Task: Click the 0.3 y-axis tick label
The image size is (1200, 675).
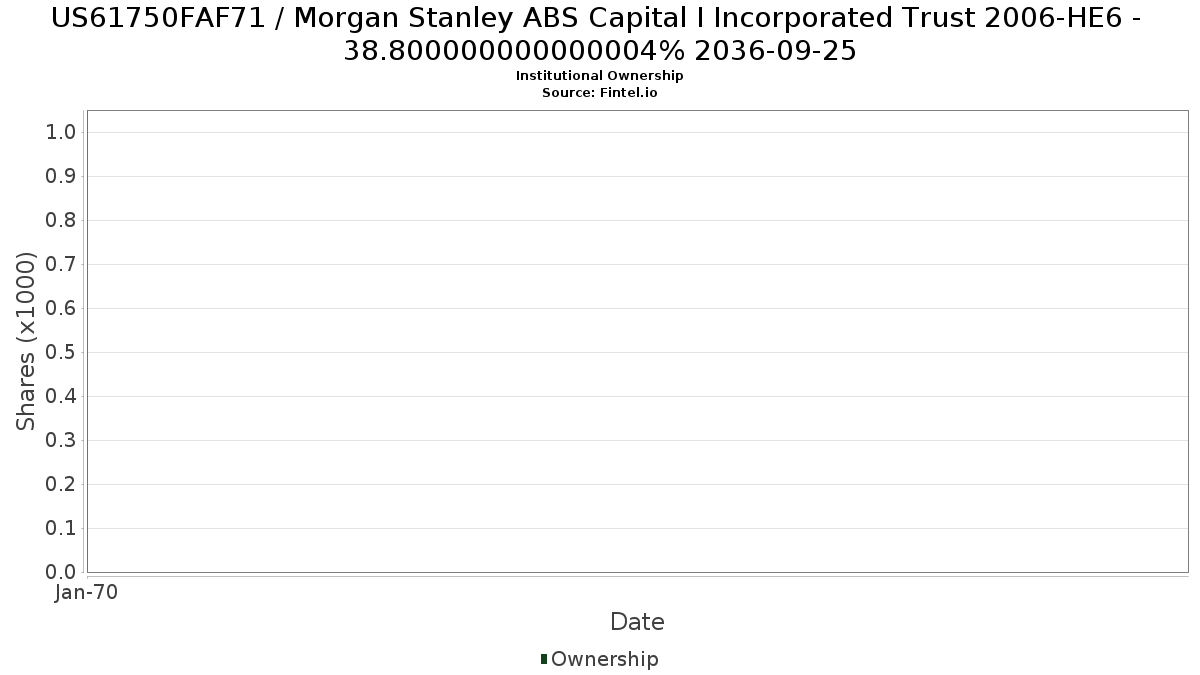Action: click(x=61, y=440)
